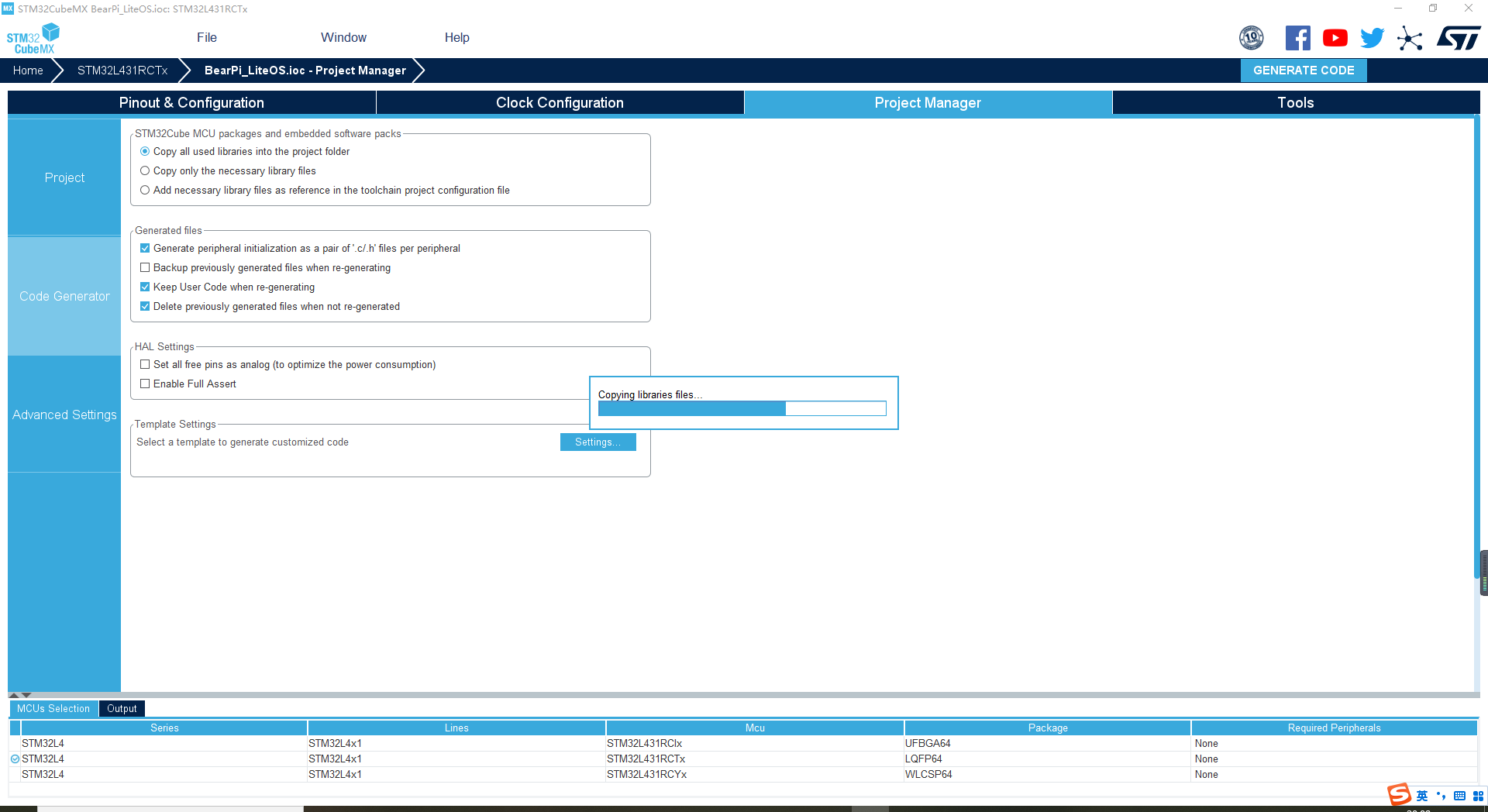
Task: Sort by the Package column header
Action: tap(1048, 728)
